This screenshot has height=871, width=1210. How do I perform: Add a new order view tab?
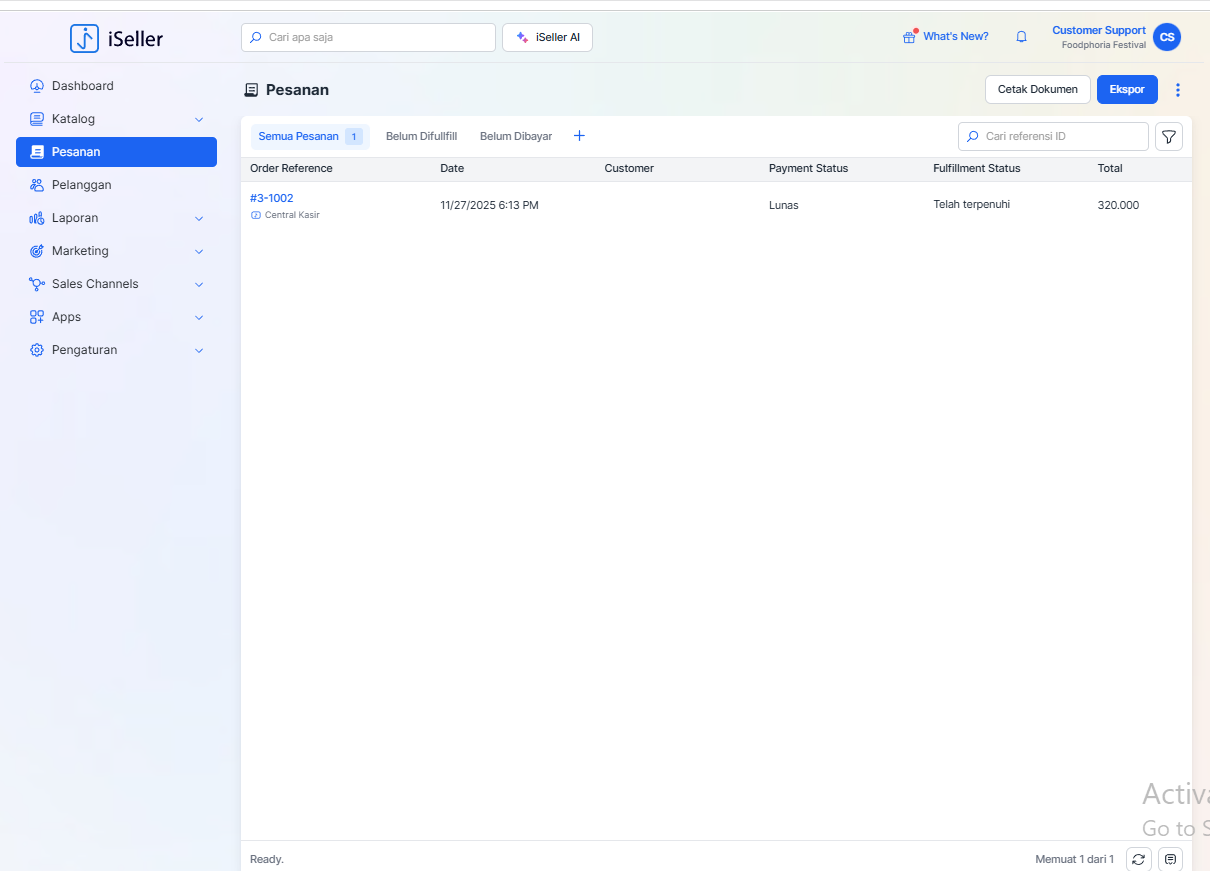579,136
